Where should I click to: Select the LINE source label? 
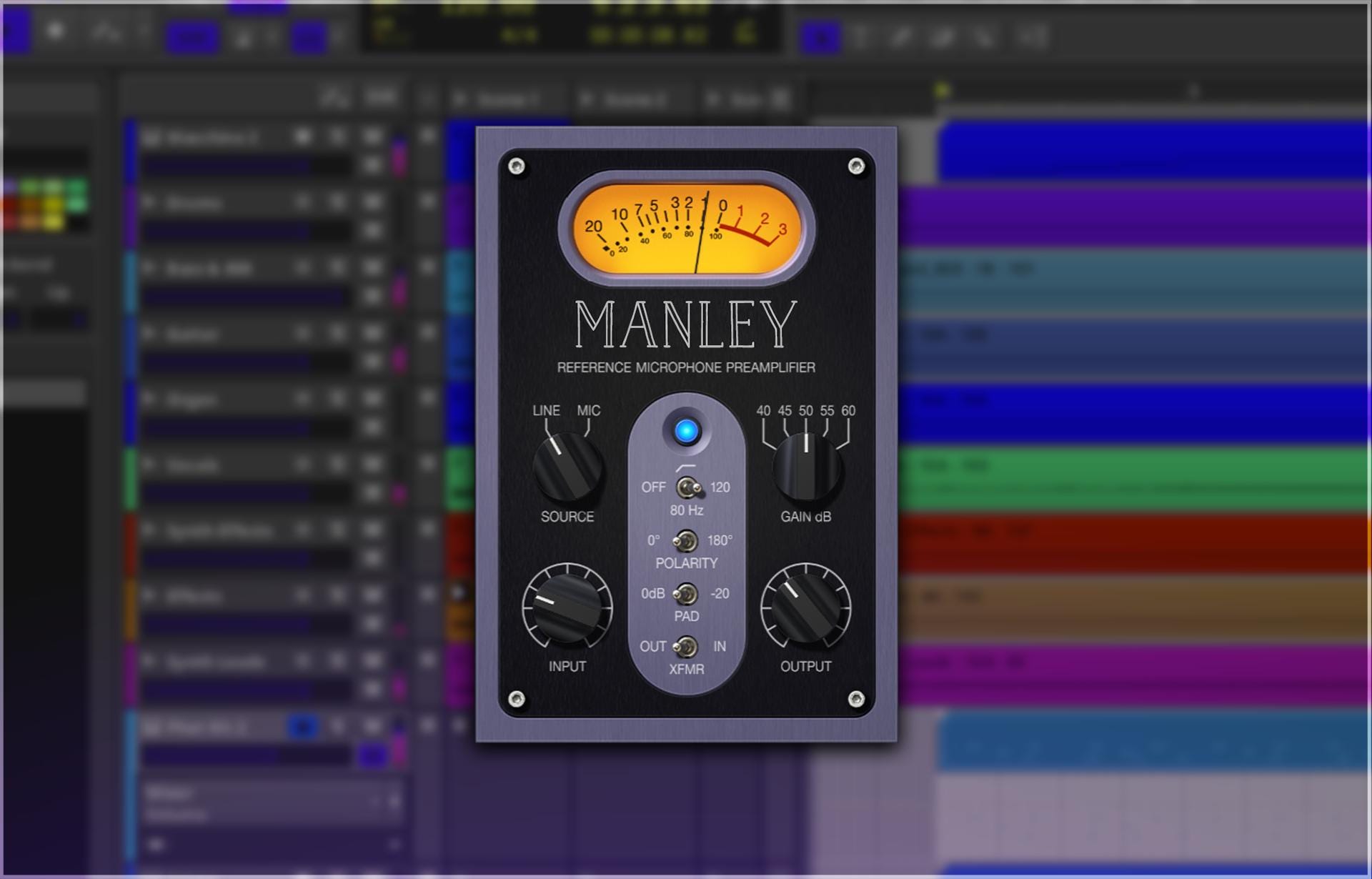(546, 411)
